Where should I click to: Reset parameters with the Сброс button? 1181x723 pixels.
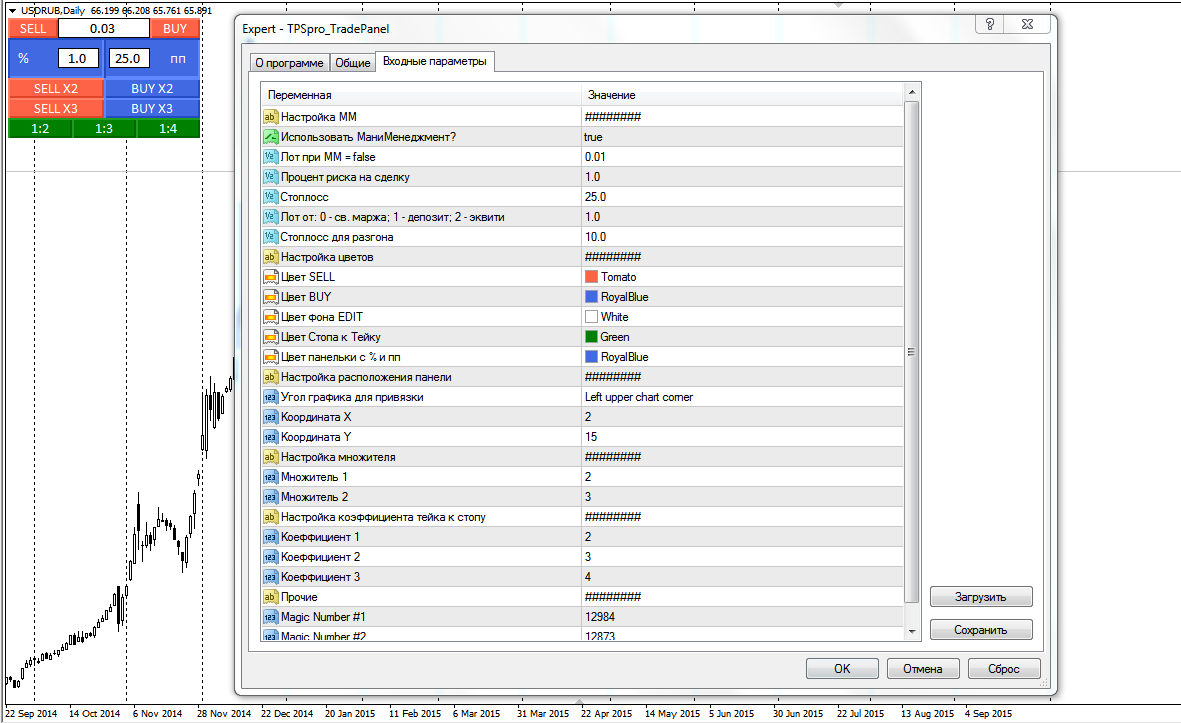(1003, 669)
